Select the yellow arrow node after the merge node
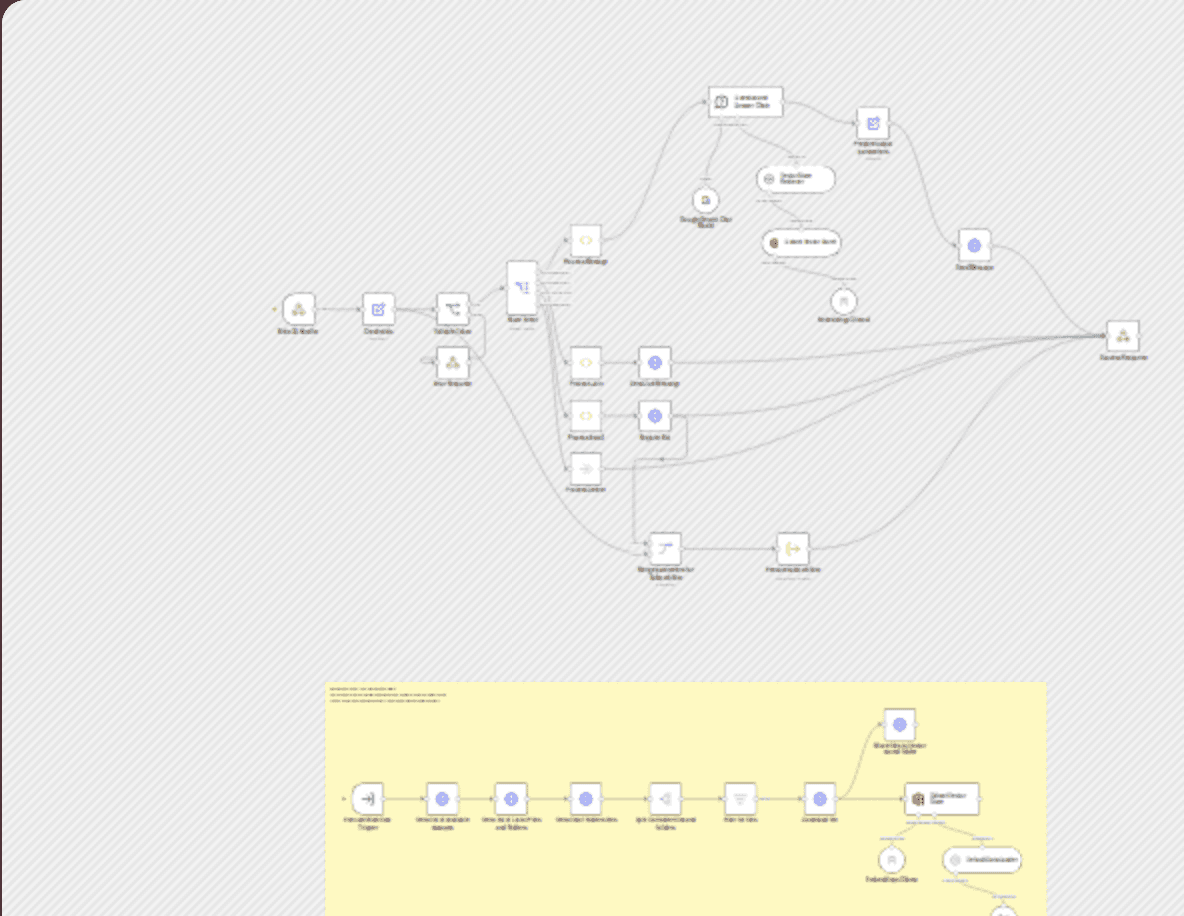The image size is (1184, 916). coord(793,548)
